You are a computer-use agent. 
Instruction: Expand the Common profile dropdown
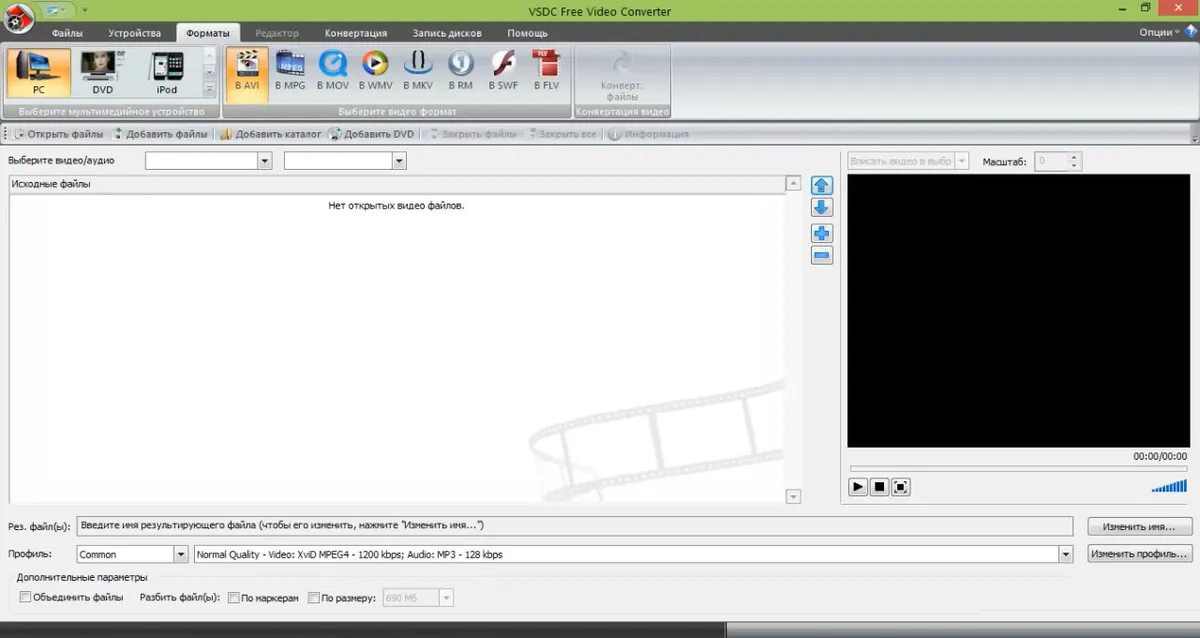point(181,554)
